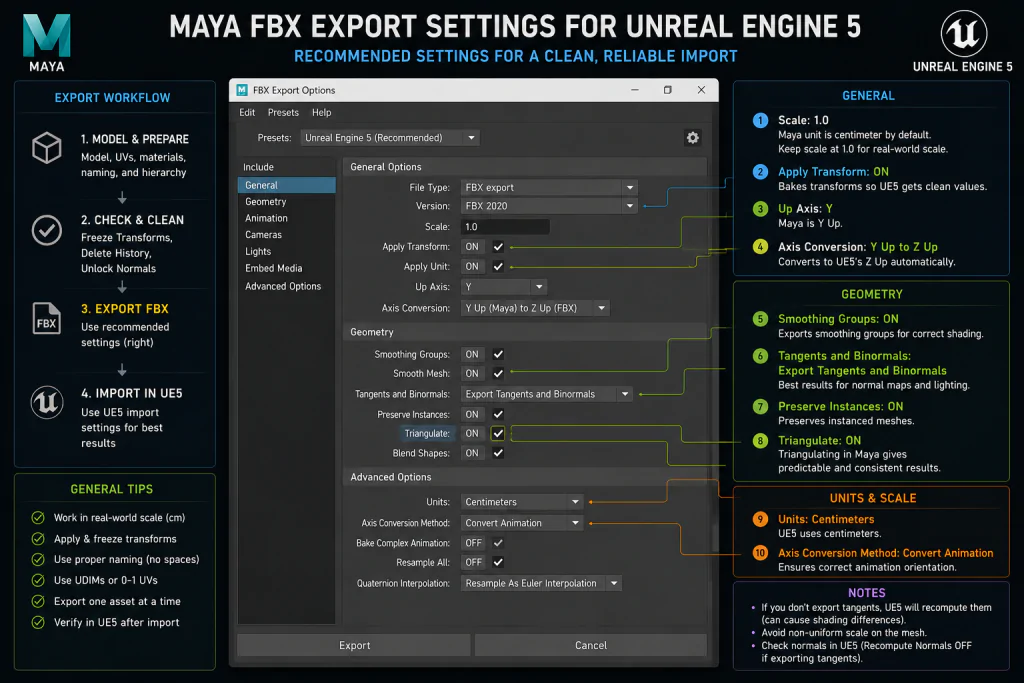Click the Unreal Engine 5 logo in the header
Viewport: 1024px width, 683px height.
click(963, 33)
